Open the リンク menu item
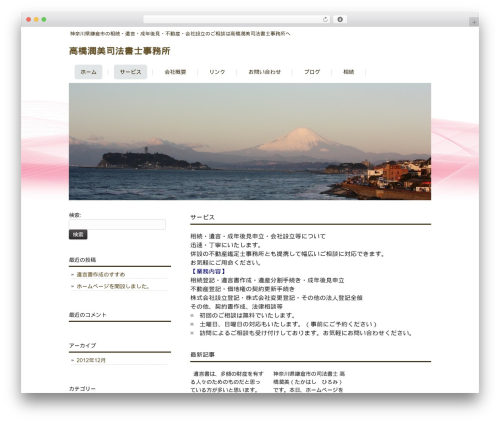The width and height of the screenshot is (500, 423). click(217, 72)
